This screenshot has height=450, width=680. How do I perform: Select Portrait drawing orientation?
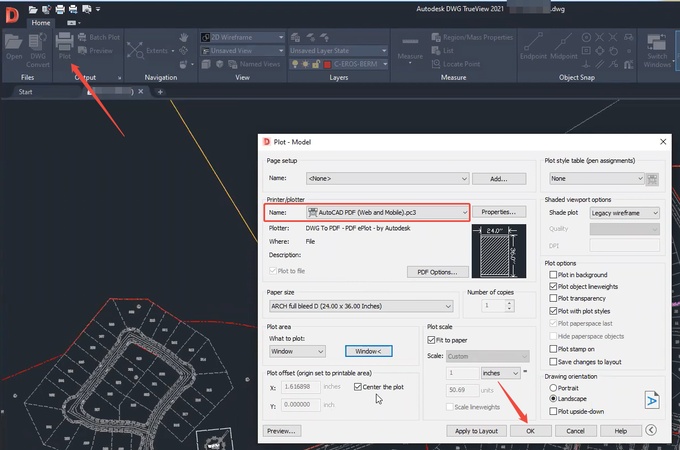pyautogui.click(x=553, y=388)
